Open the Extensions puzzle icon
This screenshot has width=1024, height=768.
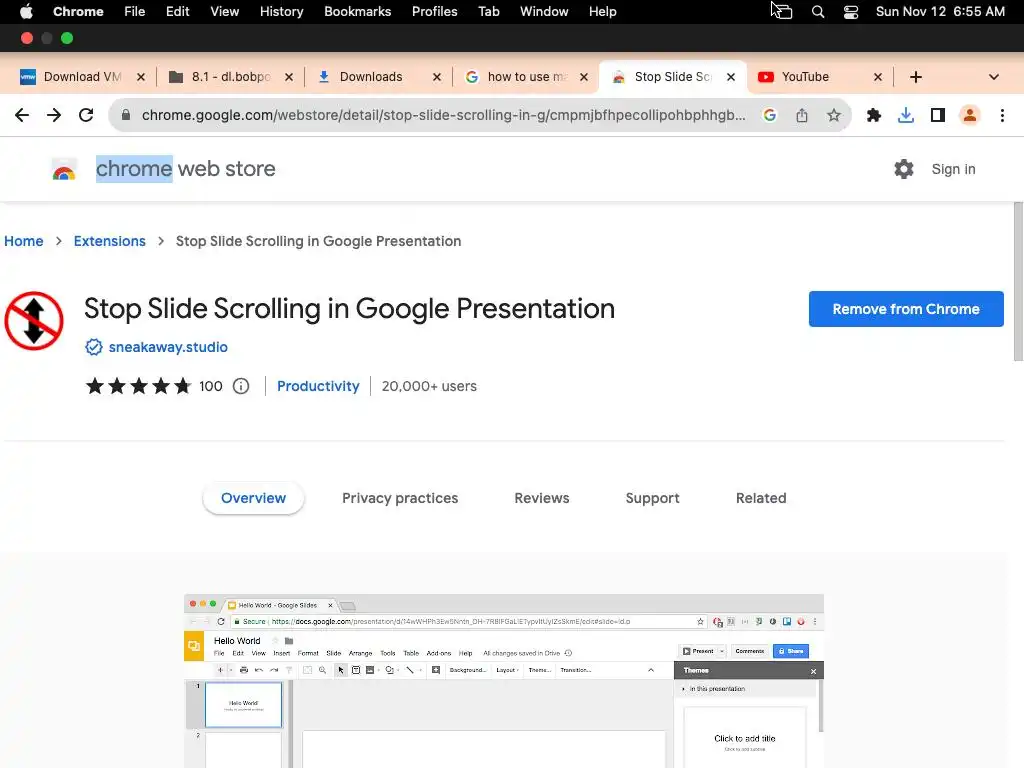coord(874,116)
